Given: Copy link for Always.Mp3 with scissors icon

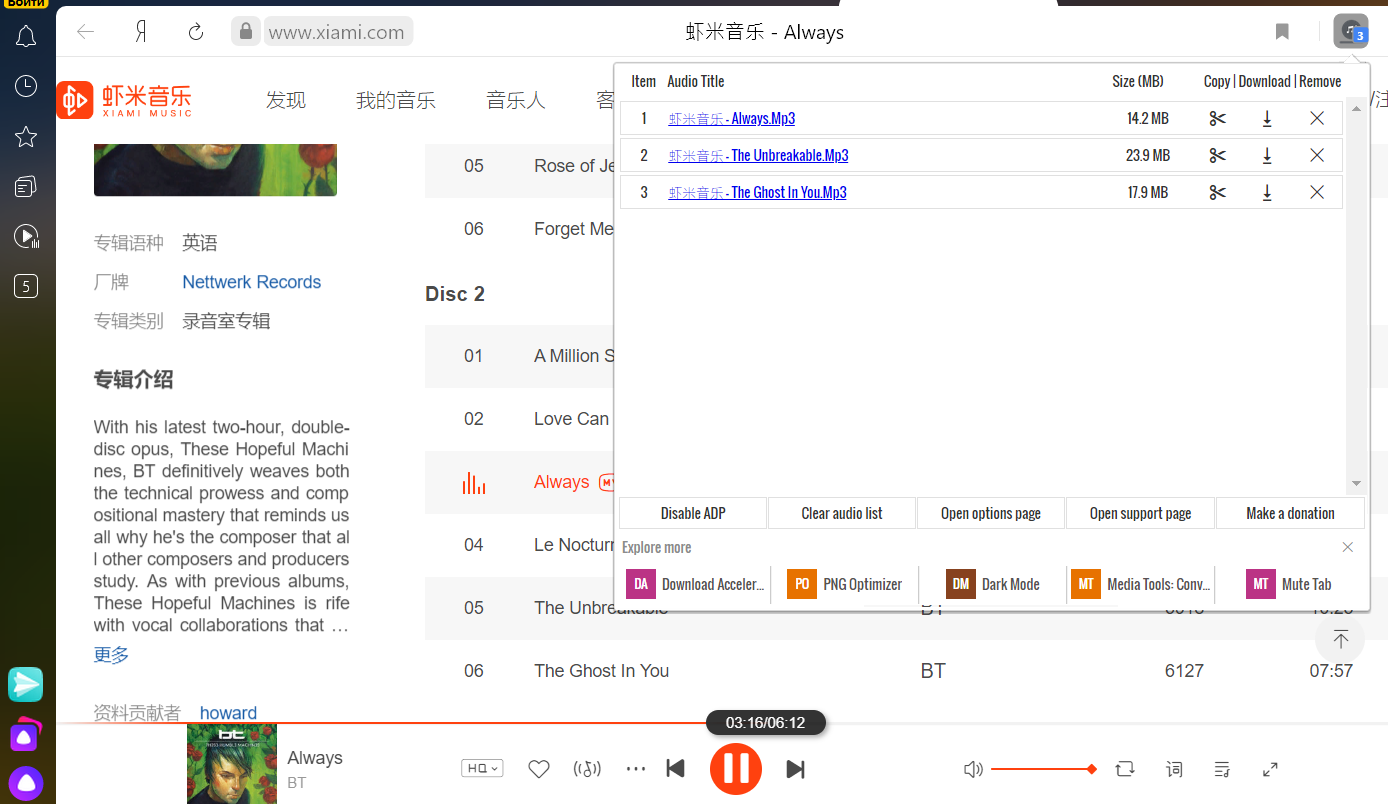Looking at the screenshot, I should pos(1217,118).
